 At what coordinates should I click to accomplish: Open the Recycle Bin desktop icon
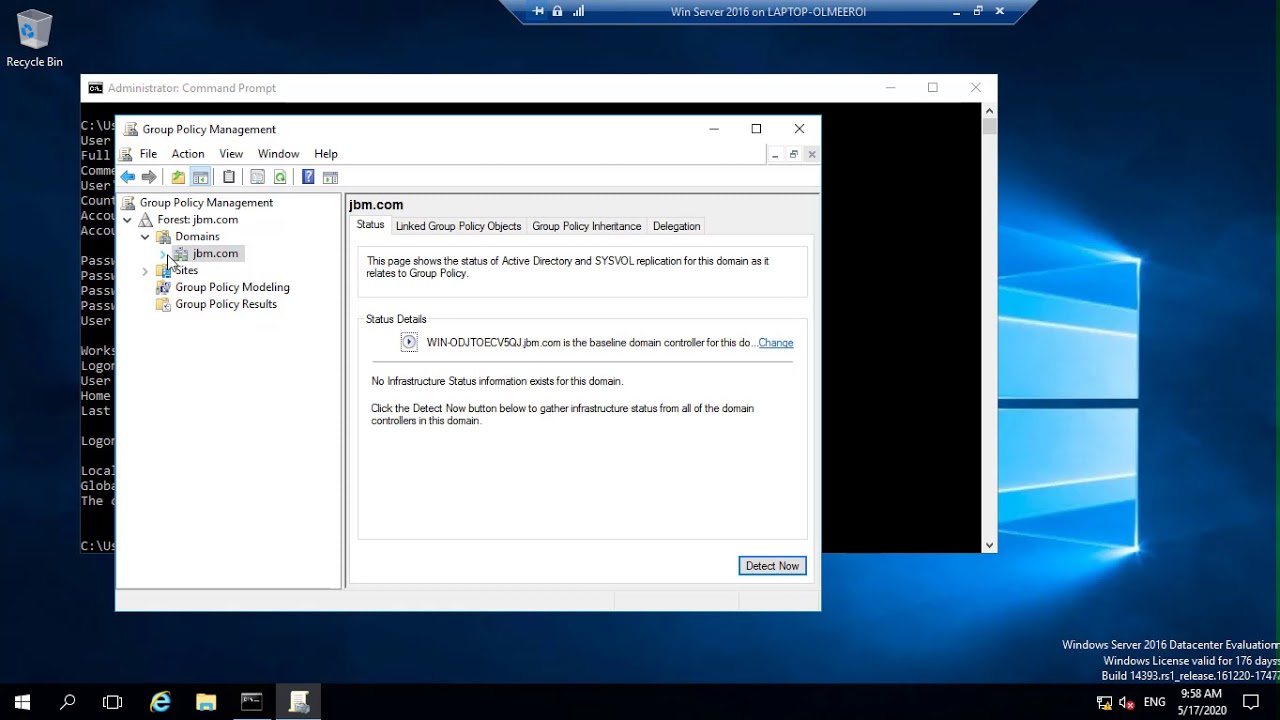pos(34,40)
